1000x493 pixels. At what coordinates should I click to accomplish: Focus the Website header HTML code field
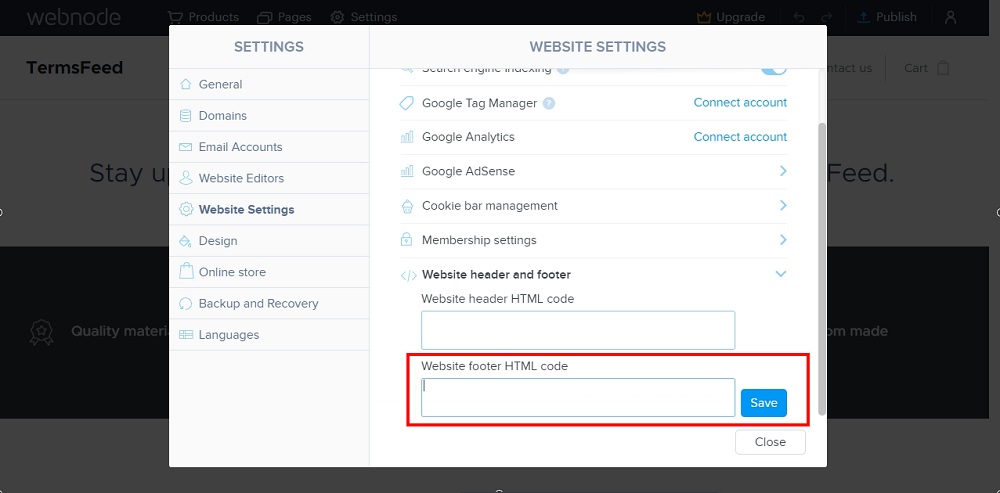[x=578, y=330]
